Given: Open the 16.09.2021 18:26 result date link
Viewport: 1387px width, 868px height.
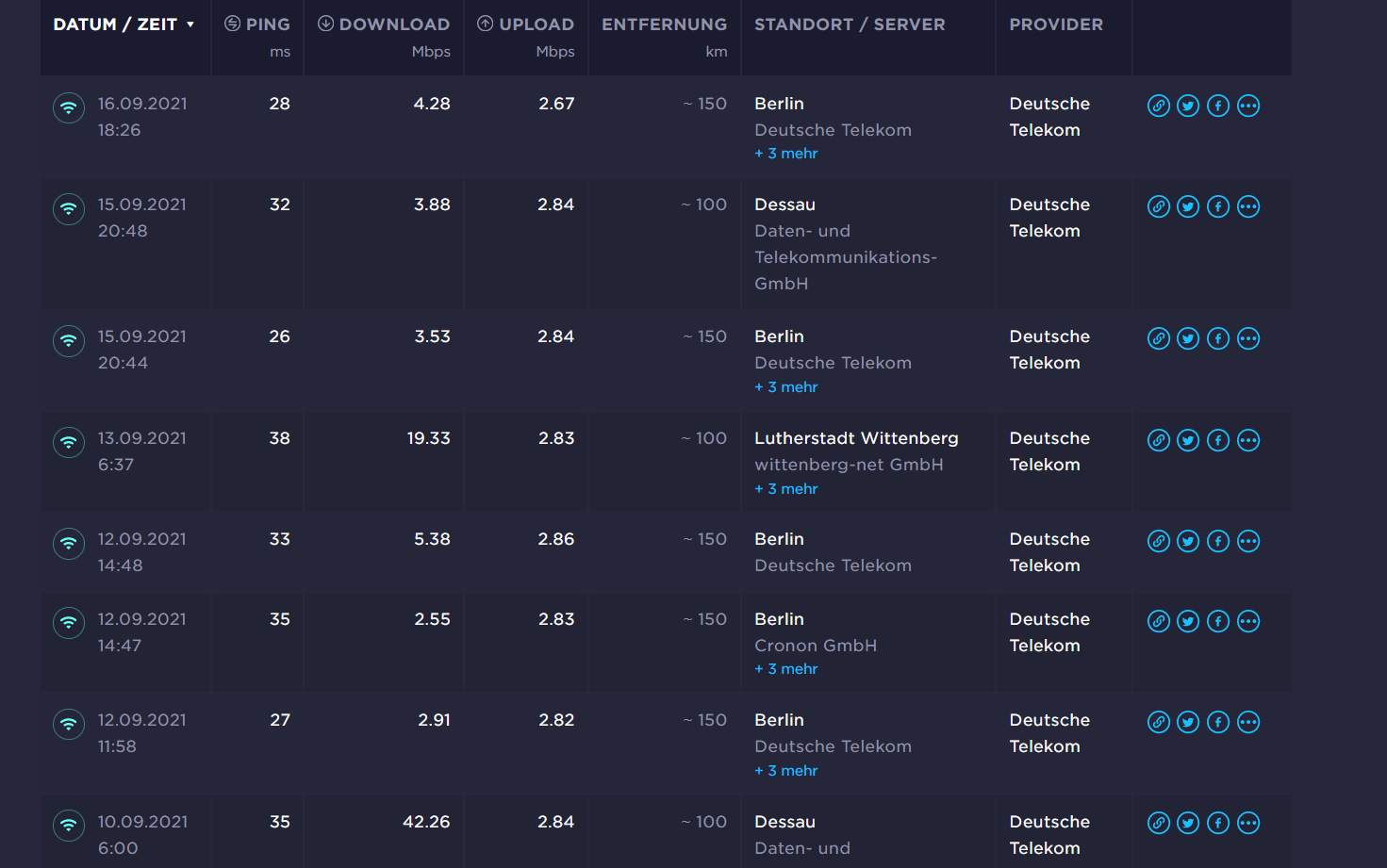Looking at the screenshot, I should [142, 104].
